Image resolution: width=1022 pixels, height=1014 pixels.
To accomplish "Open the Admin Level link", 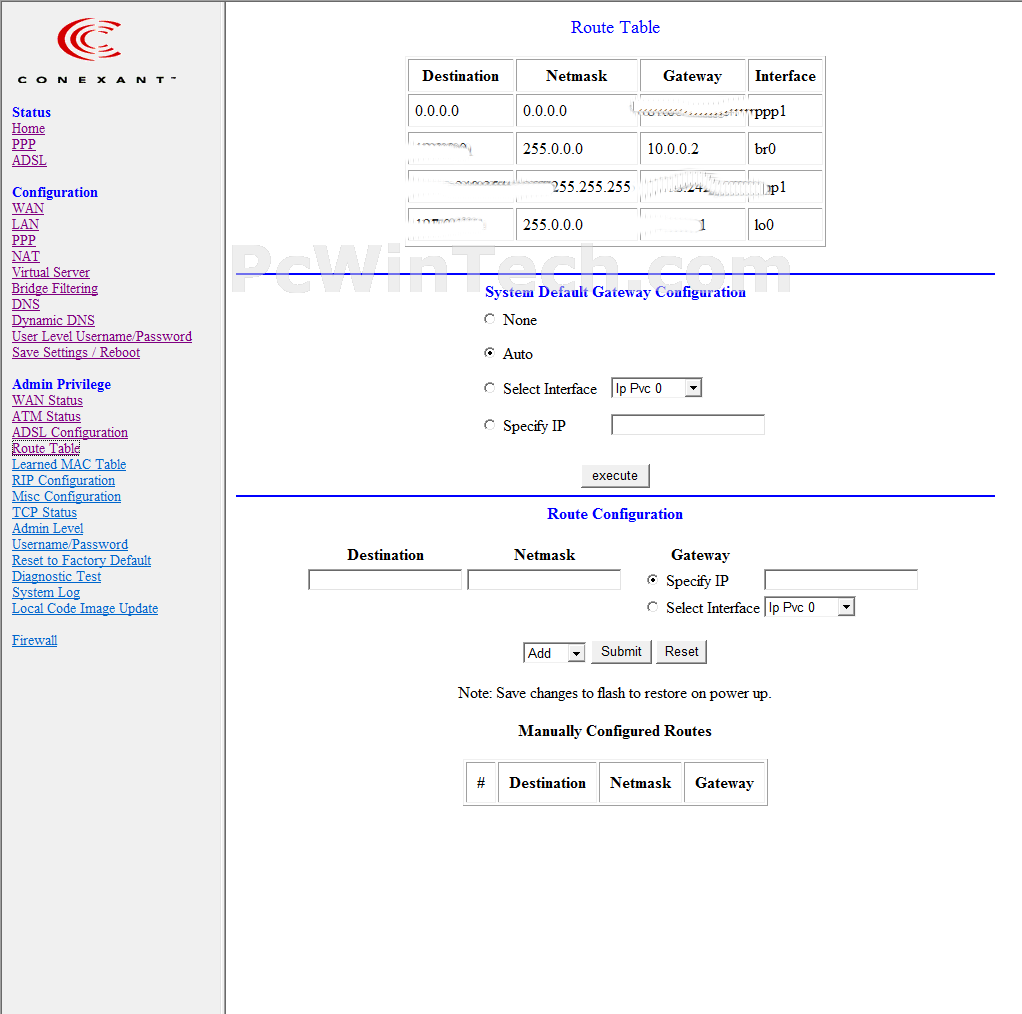I will click(x=48, y=528).
